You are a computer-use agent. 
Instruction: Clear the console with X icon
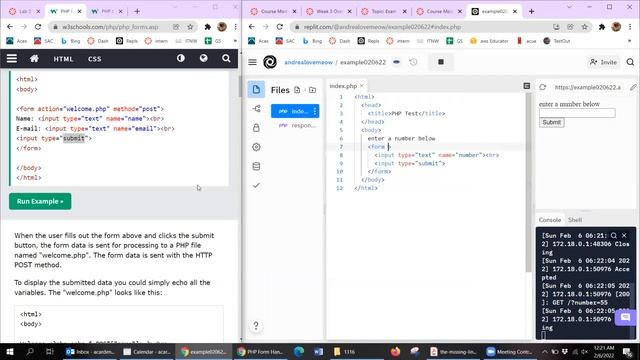pos(624,236)
